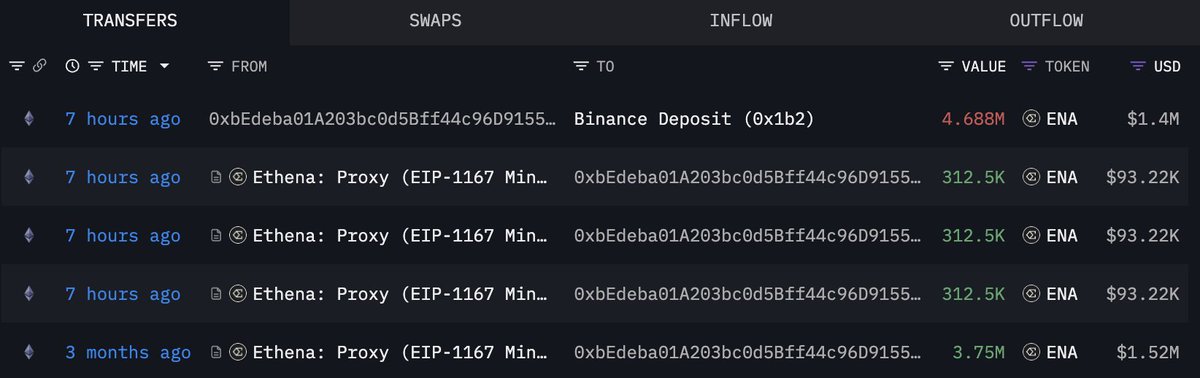This screenshot has width=1200, height=378.
Task: Click Ethereum icon in 3 months ago row
Action: pyautogui.click(x=28, y=352)
